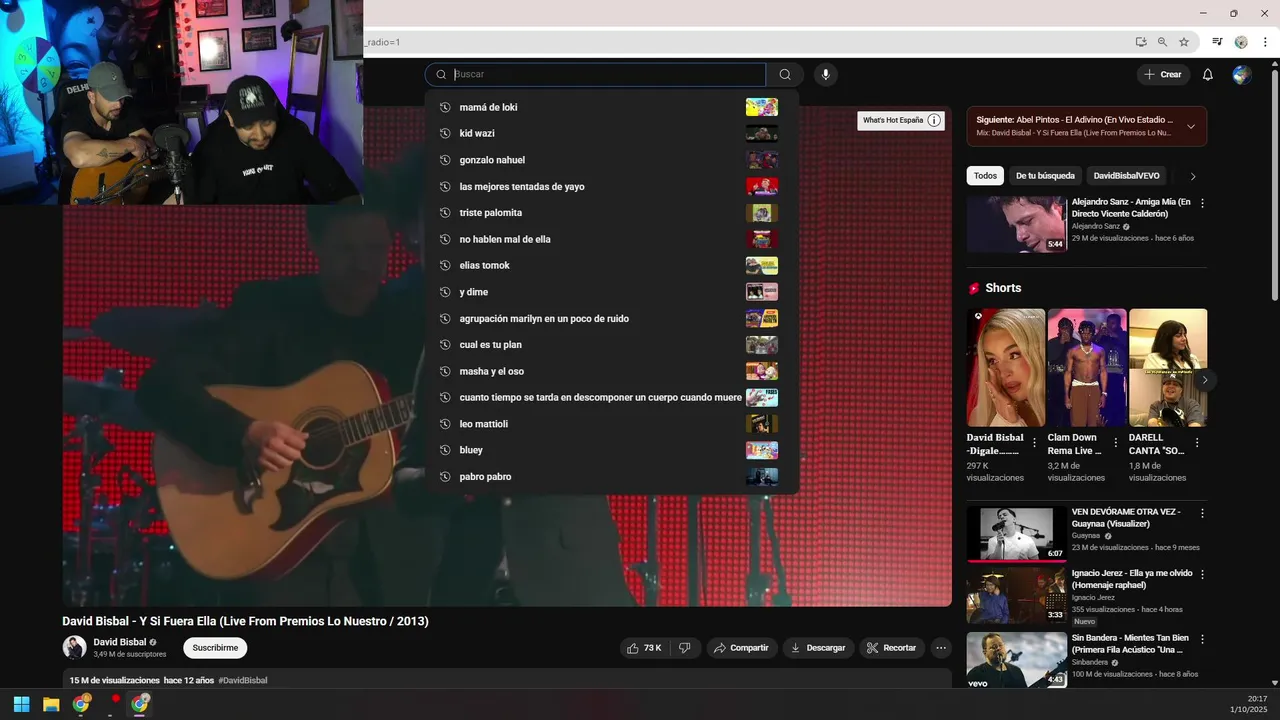Select the De tu búsqueda chip
The width and height of the screenshot is (1280, 720).
coord(1045,176)
